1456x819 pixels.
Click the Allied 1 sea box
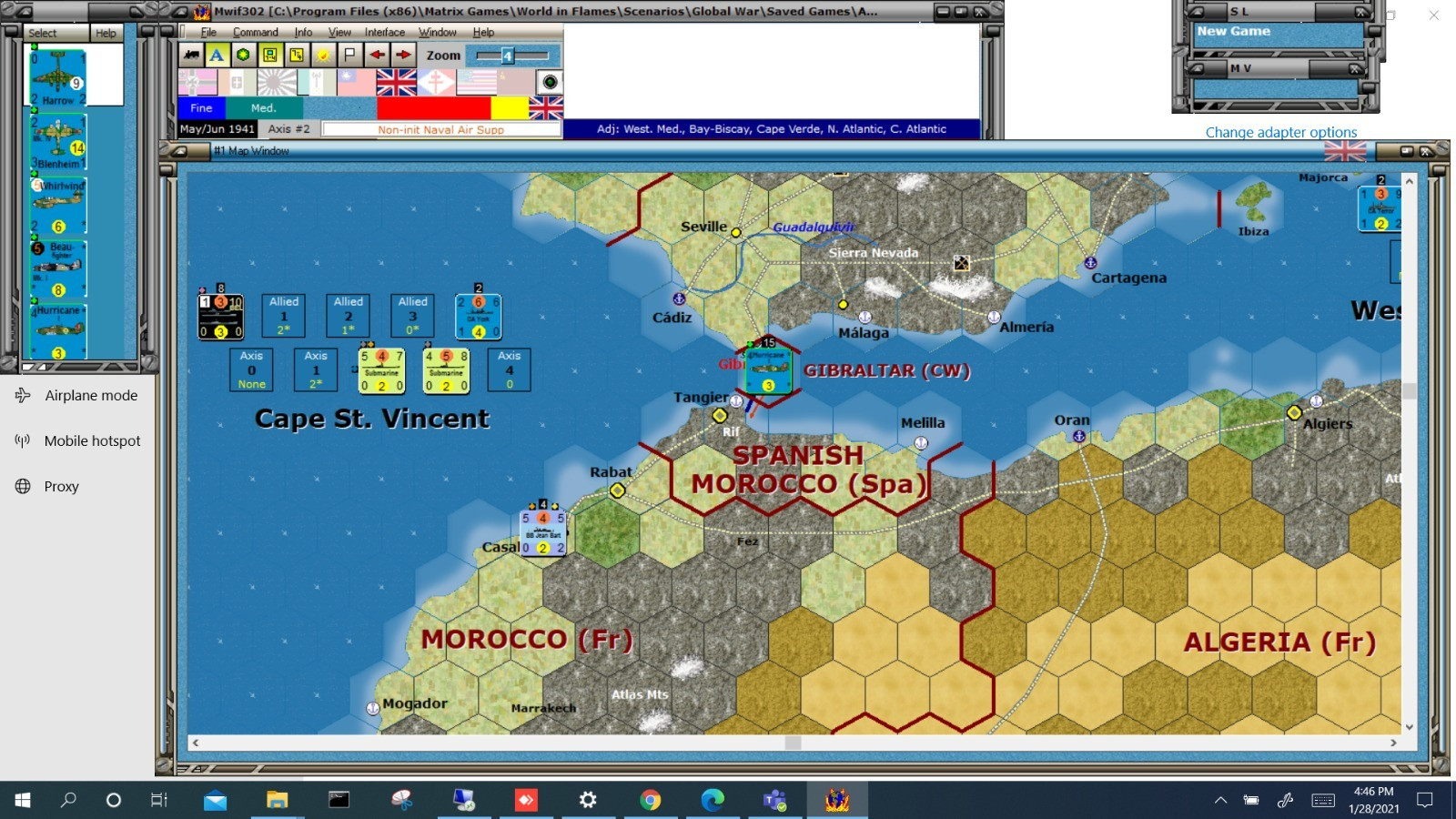[284, 316]
